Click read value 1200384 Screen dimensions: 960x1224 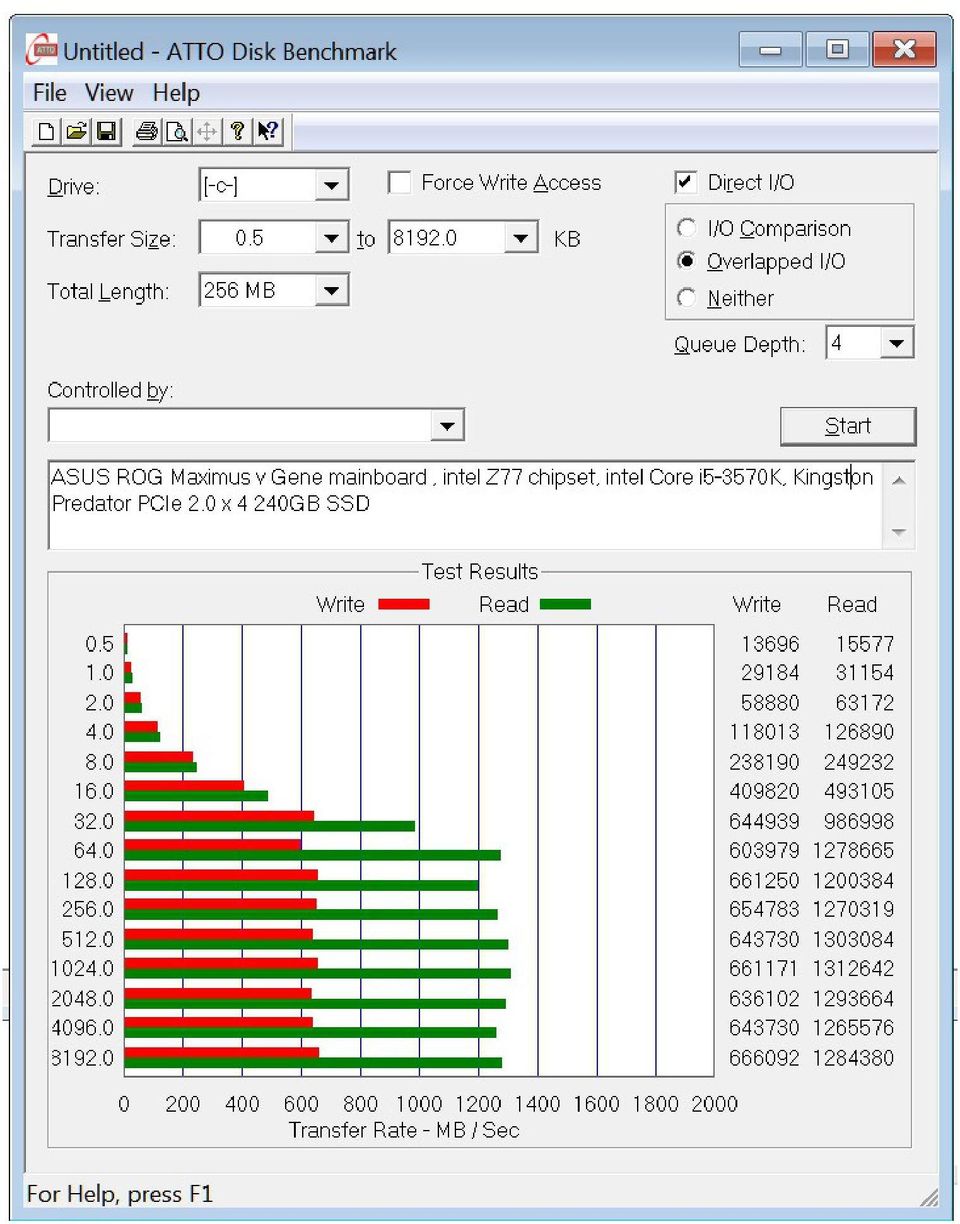[x=853, y=881]
